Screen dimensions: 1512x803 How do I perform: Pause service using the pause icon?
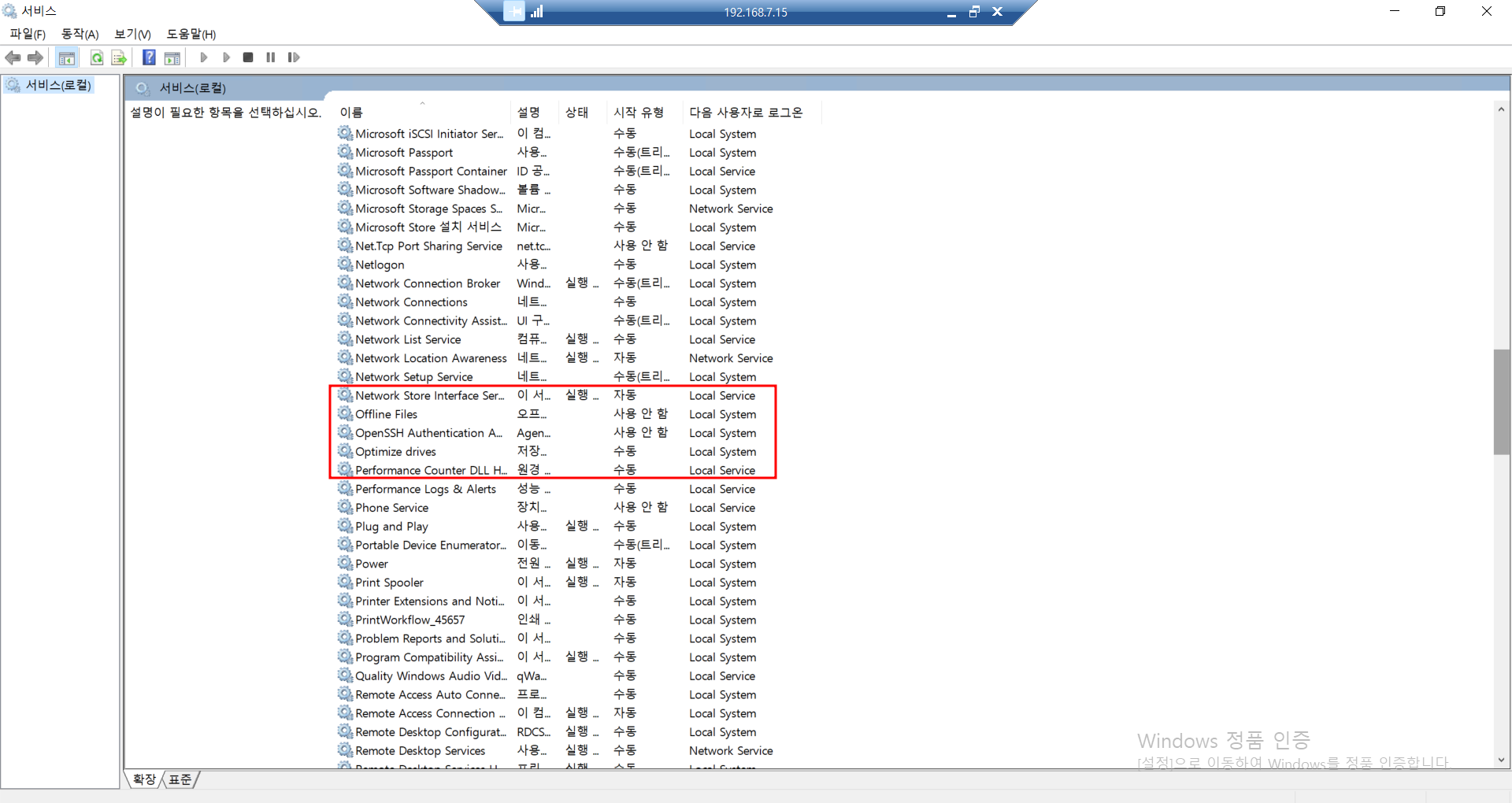pyautogui.click(x=271, y=57)
